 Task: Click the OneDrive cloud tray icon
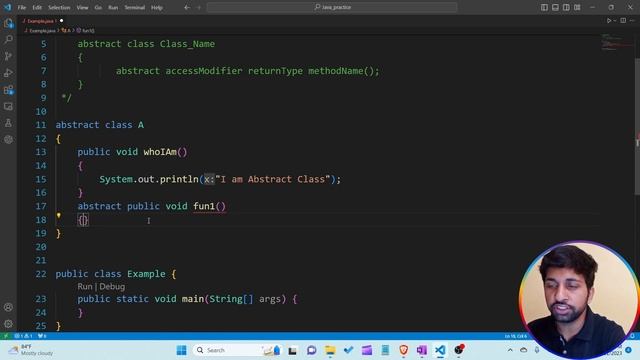tap(524, 350)
